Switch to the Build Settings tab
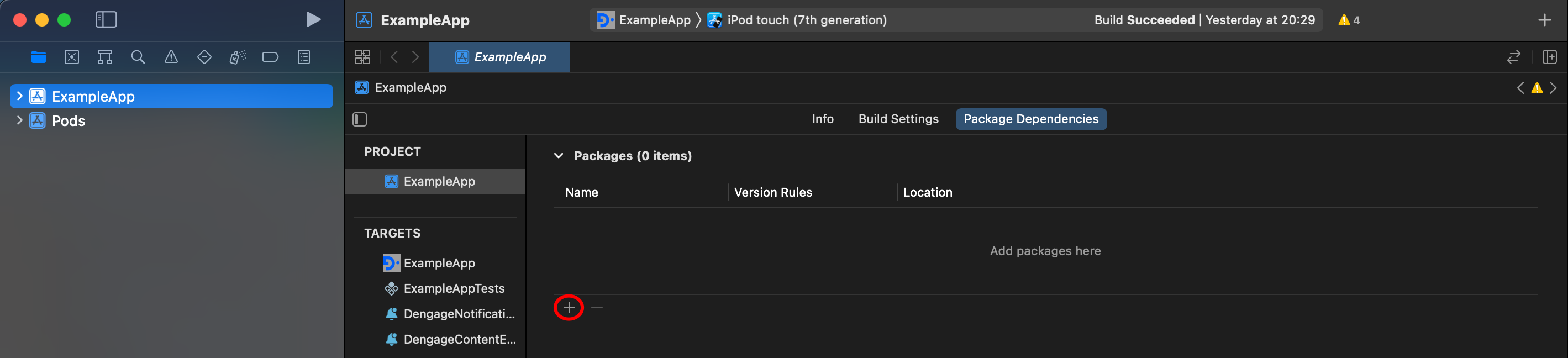Screen dimensions: 1568x358 (x=898, y=119)
